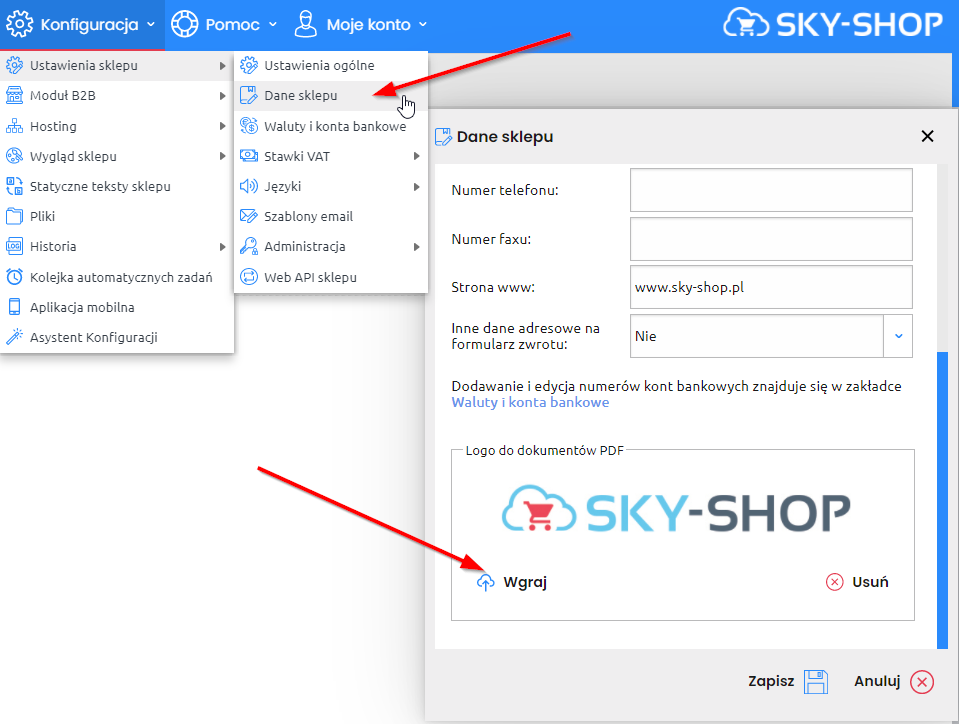This screenshot has height=724, width=959.
Task: Click the Sky-Shop PDF logo preview
Action: click(676, 509)
